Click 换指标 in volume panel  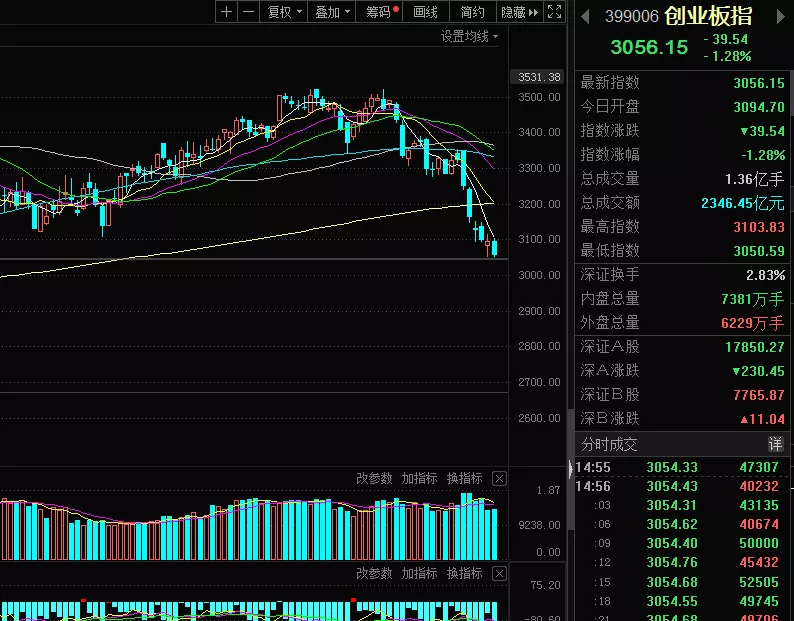(464, 478)
